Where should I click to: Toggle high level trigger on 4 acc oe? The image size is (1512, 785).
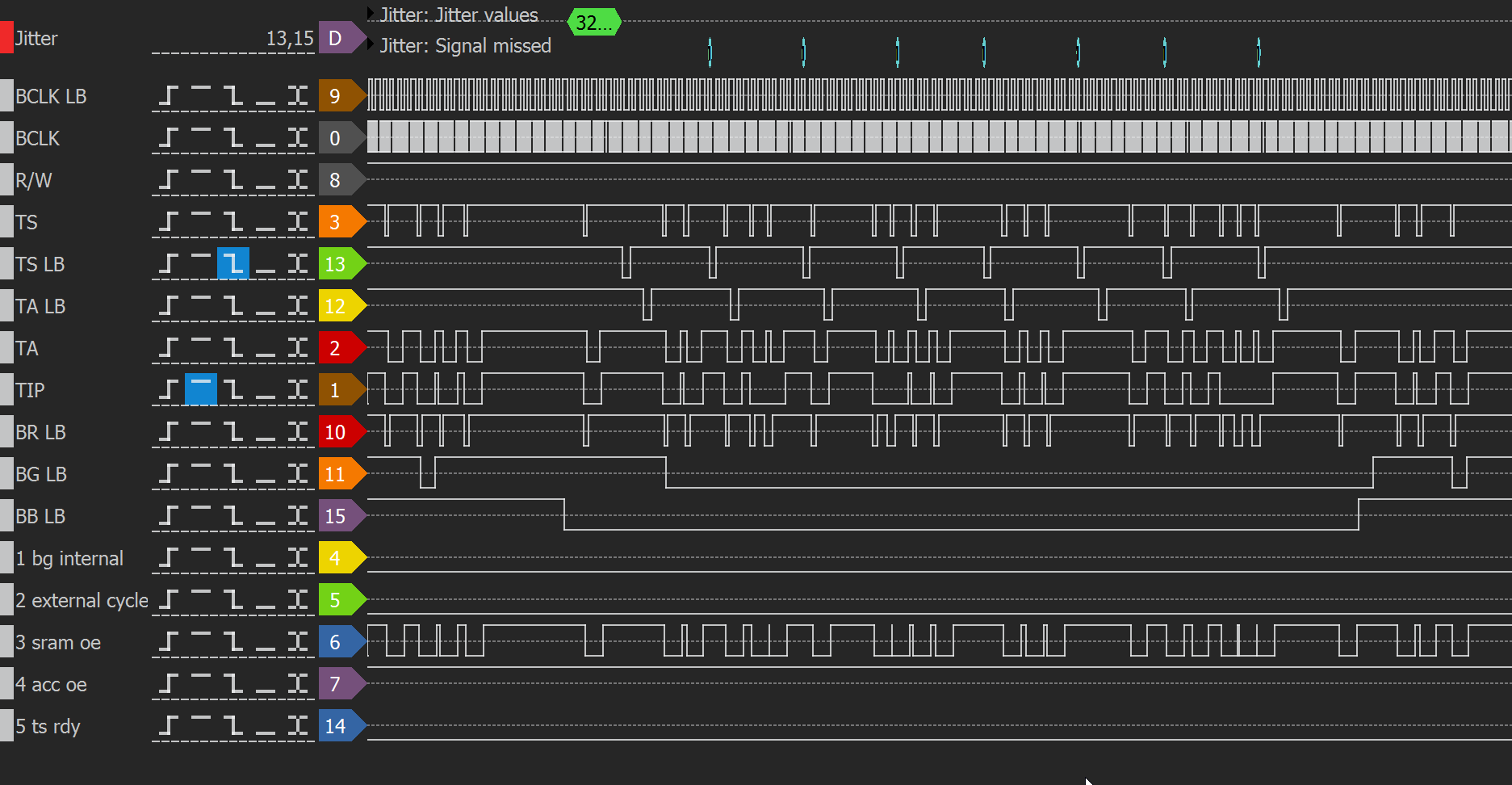(x=201, y=684)
